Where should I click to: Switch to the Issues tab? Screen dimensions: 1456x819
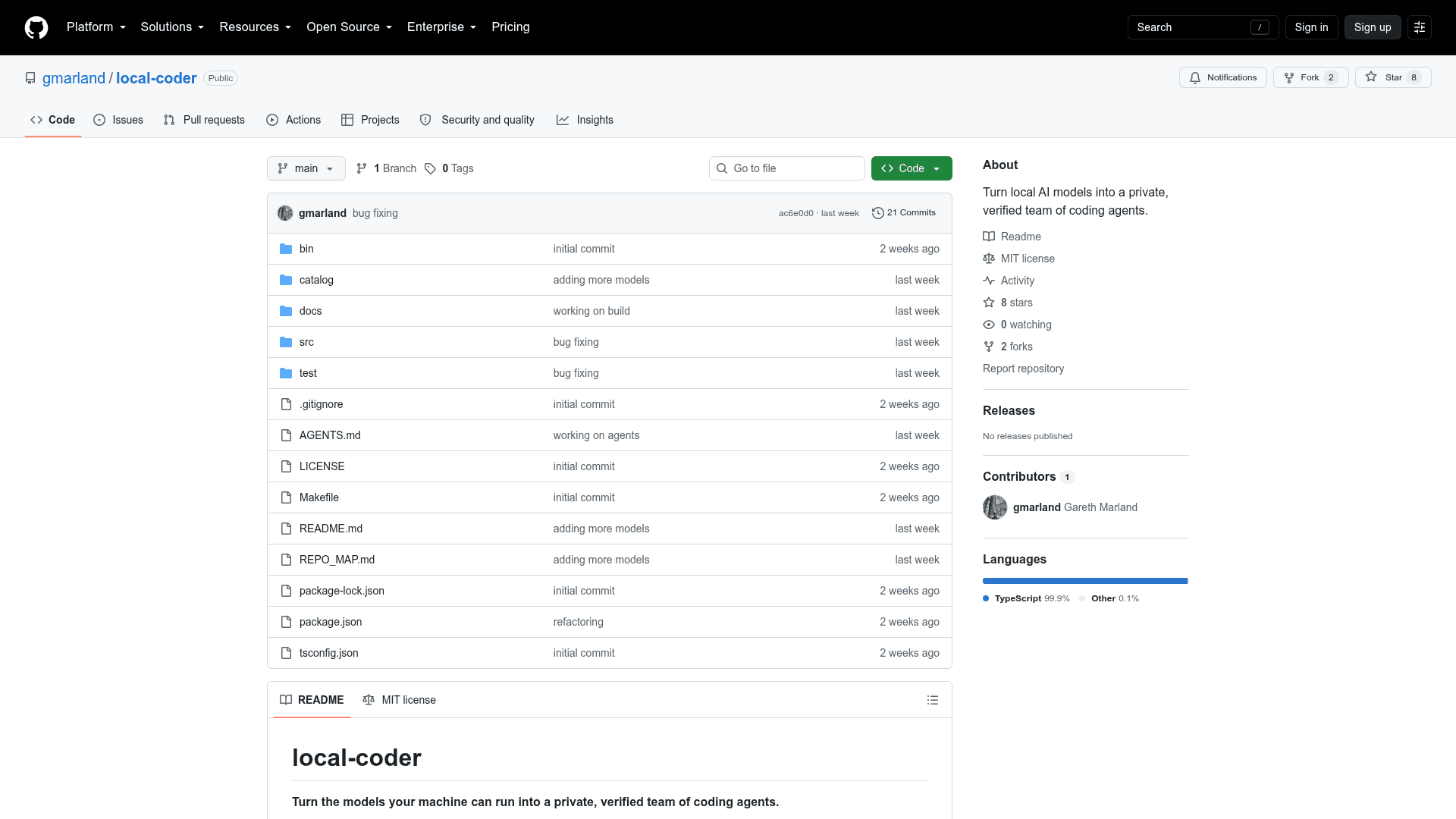click(x=118, y=120)
